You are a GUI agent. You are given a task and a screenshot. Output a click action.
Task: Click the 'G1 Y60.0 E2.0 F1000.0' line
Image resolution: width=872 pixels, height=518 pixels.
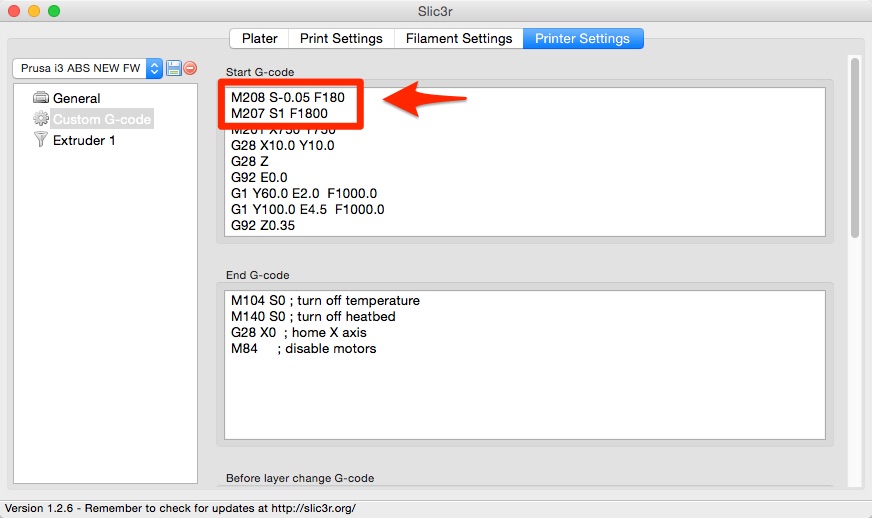(x=304, y=194)
